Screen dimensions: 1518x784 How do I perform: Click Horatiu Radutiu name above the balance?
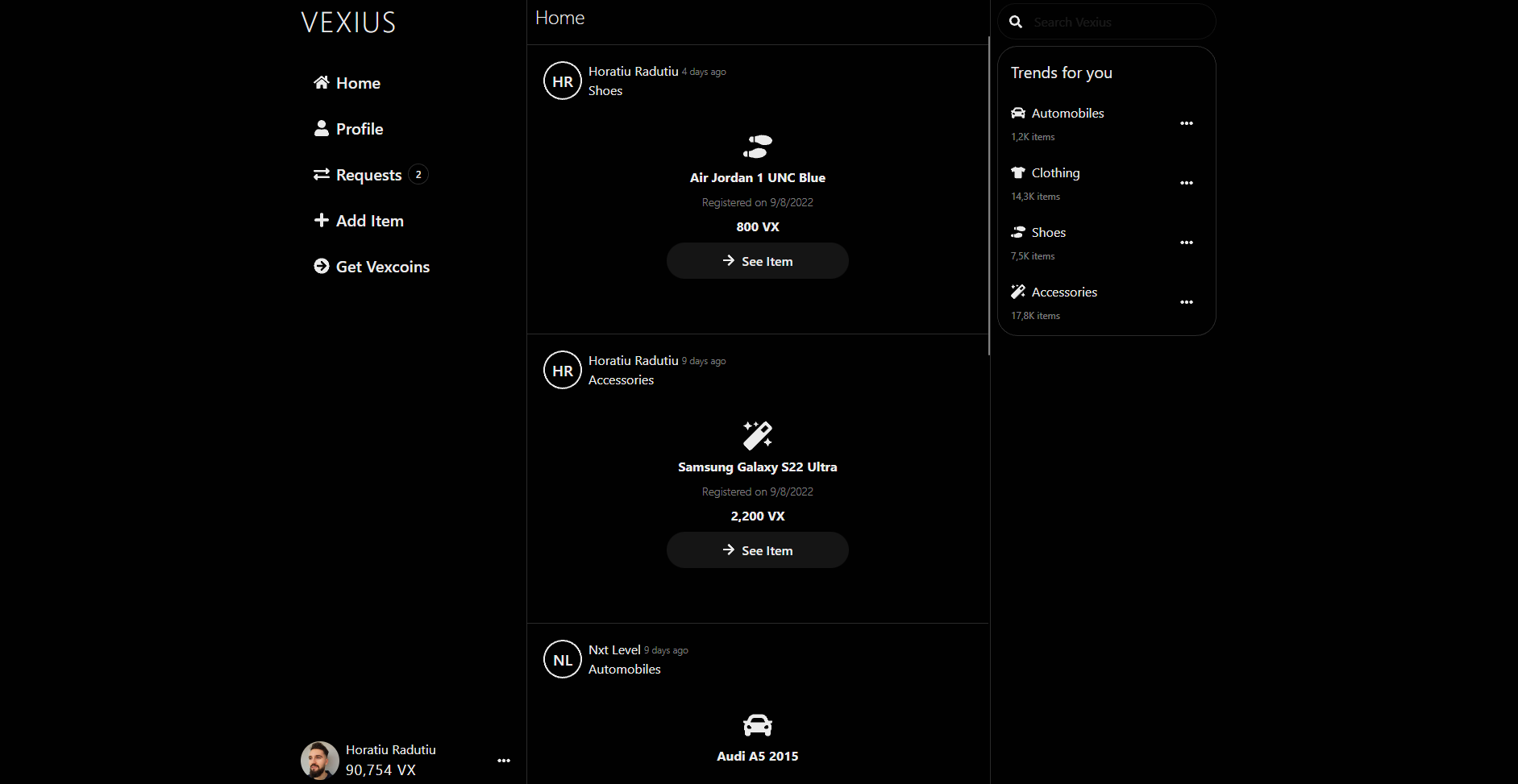[x=391, y=749]
